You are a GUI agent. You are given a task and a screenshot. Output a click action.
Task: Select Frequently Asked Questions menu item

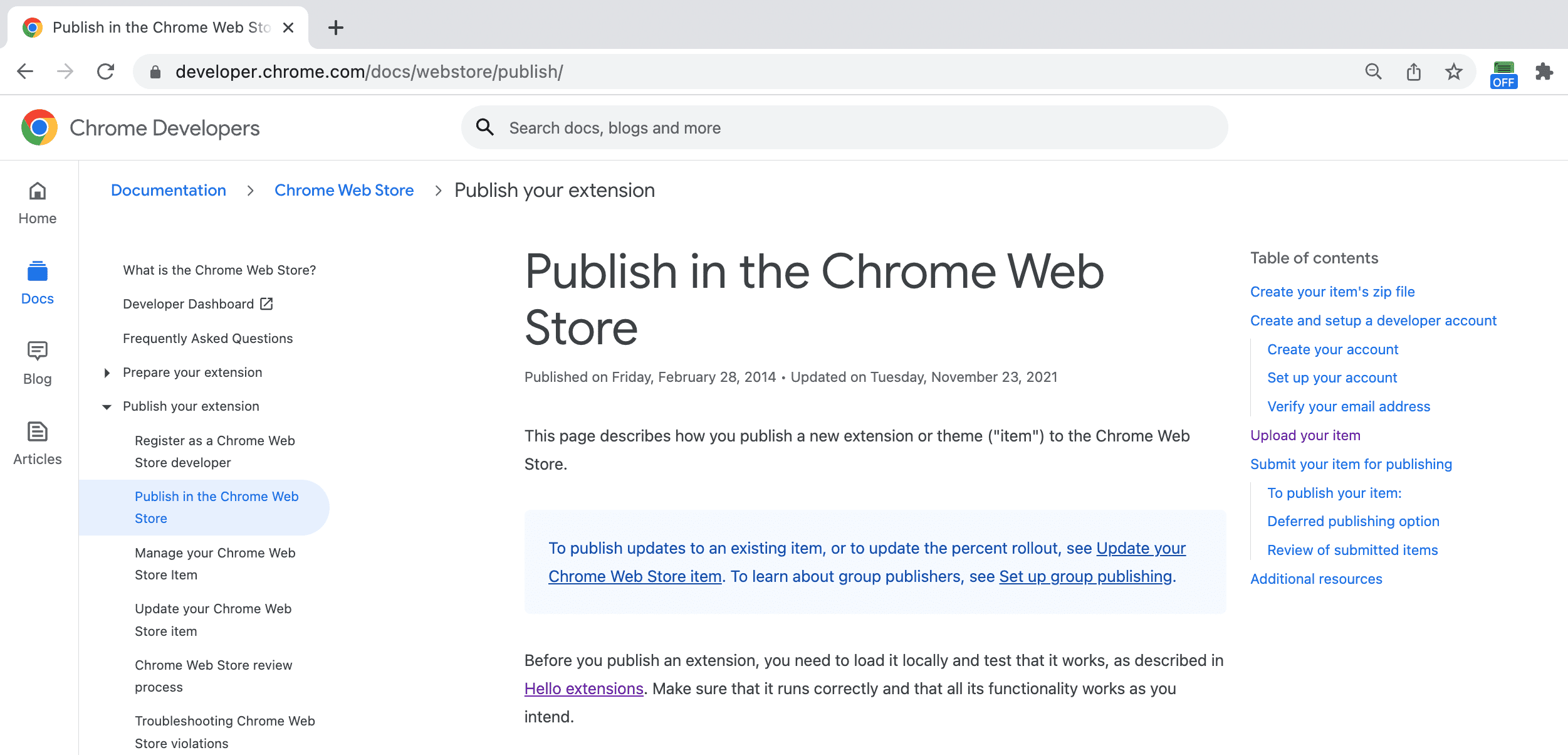[x=207, y=338]
